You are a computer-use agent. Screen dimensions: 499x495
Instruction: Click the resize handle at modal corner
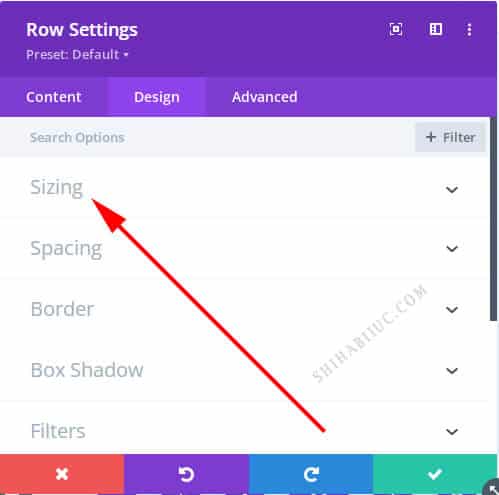coord(491,487)
